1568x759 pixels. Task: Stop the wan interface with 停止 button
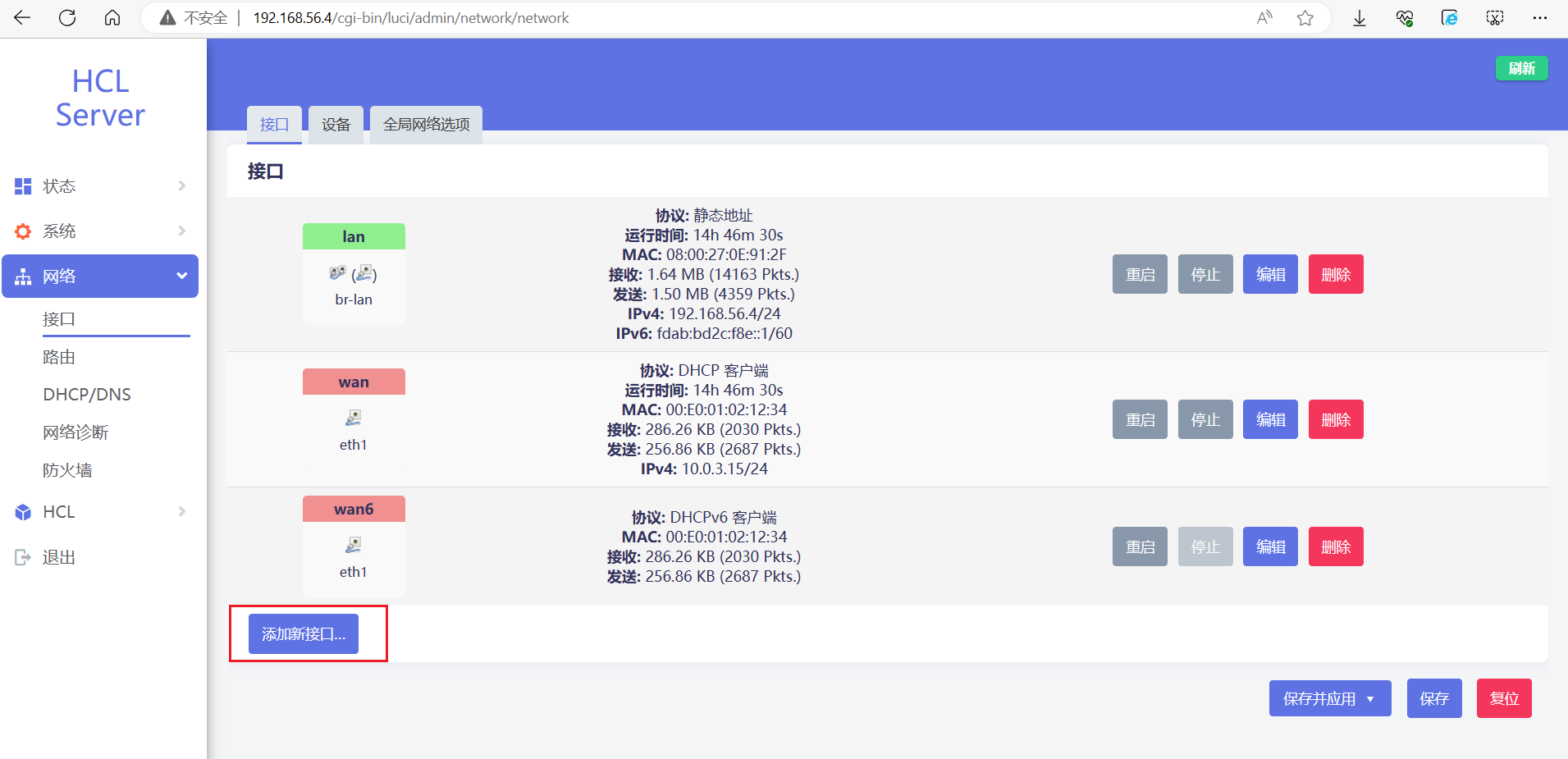[1205, 419]
